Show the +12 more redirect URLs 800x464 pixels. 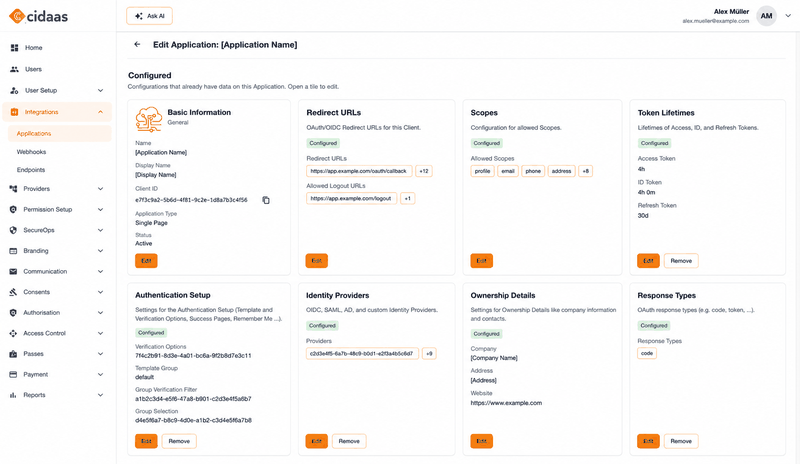point(423,171)
